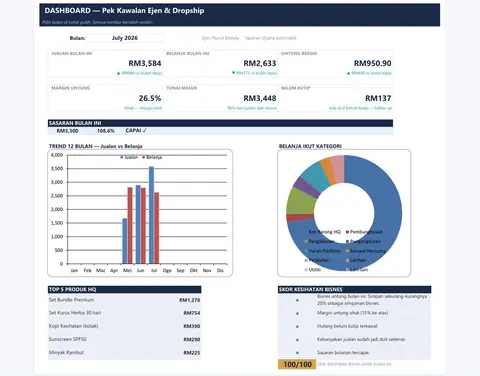Click the RM1,278 product amount
The height and width of the screenshot is (376, 480).
(189, 300)
